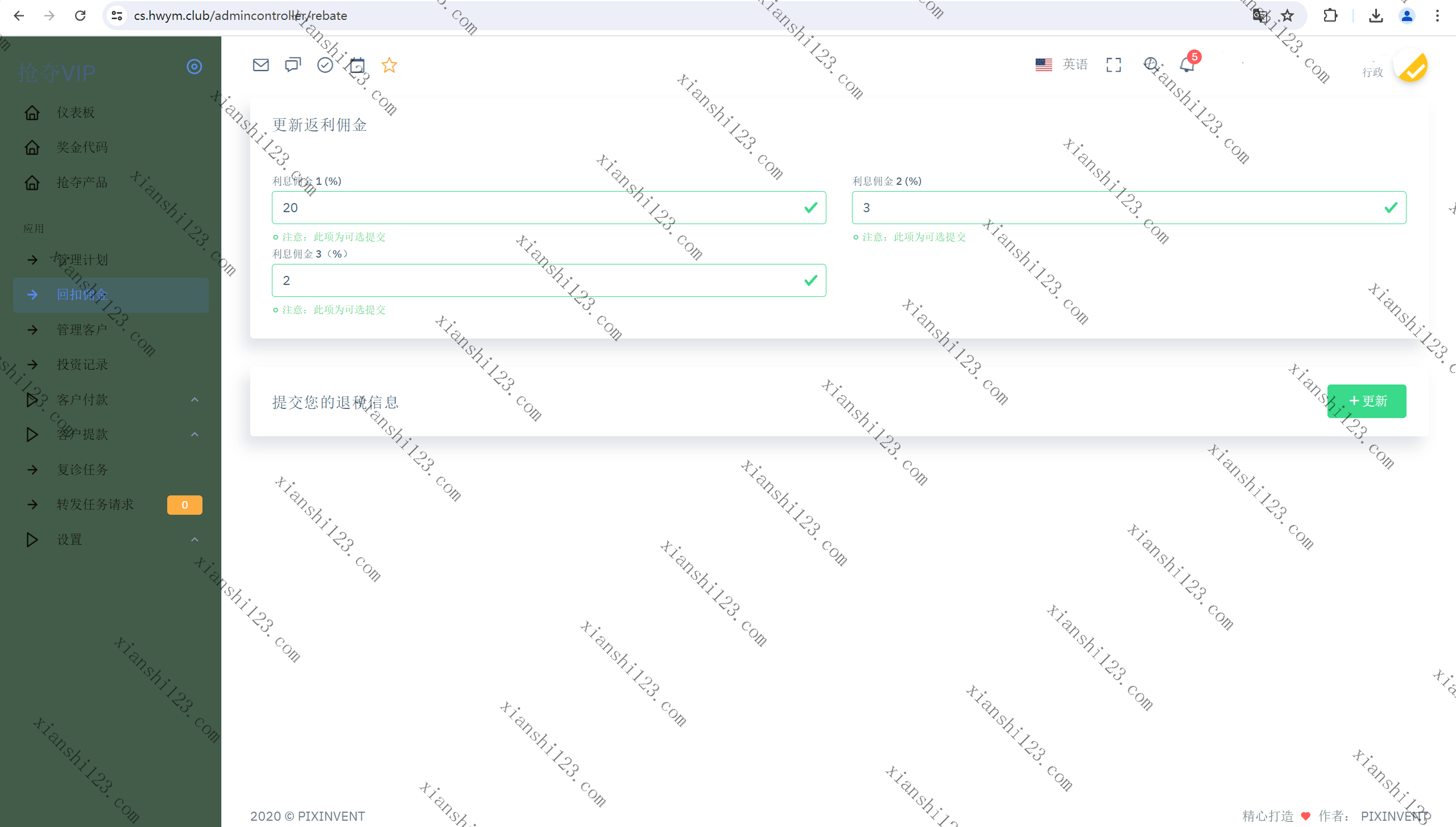
Task: Click the orange 0 badge
Action: coord(184,505)
